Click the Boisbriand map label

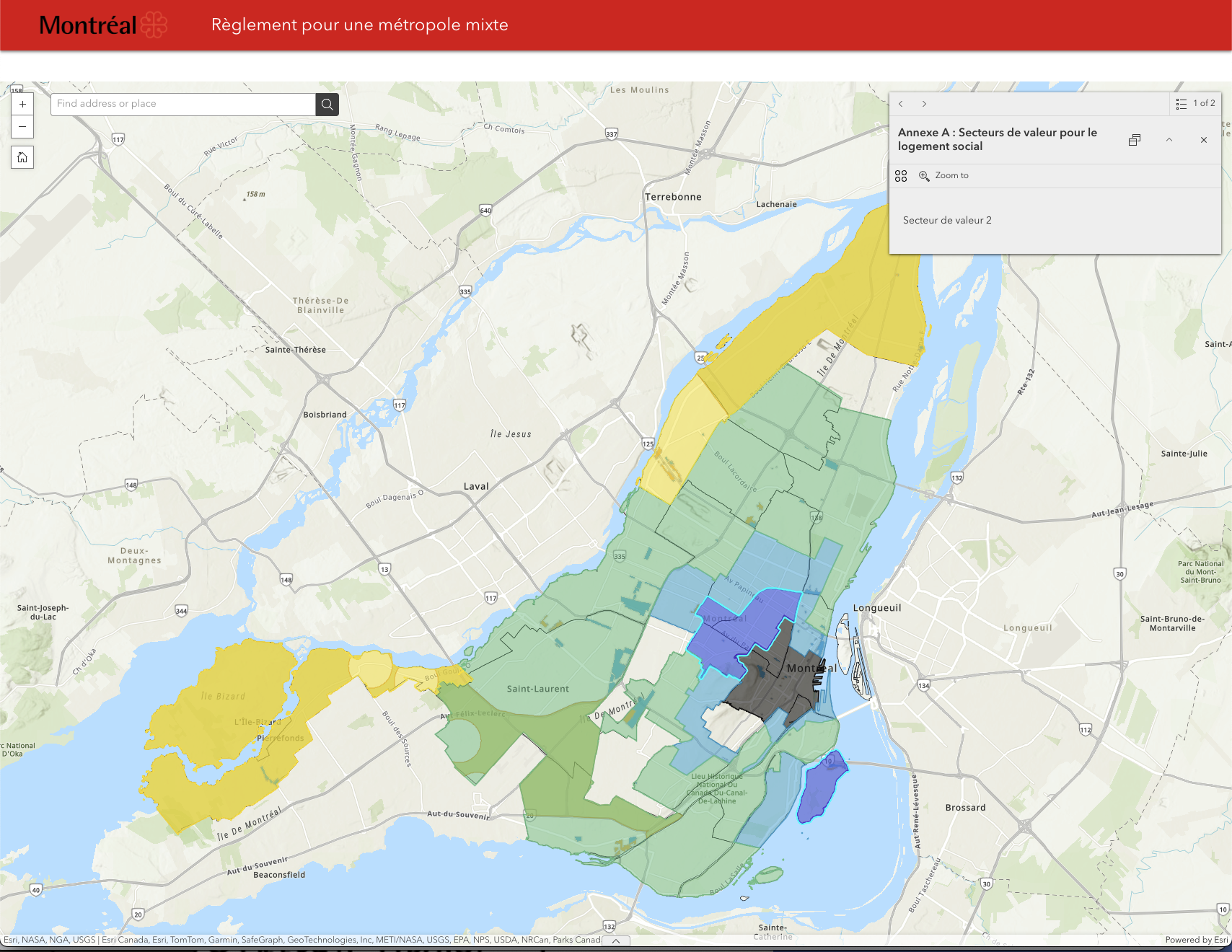pos(325,415)
